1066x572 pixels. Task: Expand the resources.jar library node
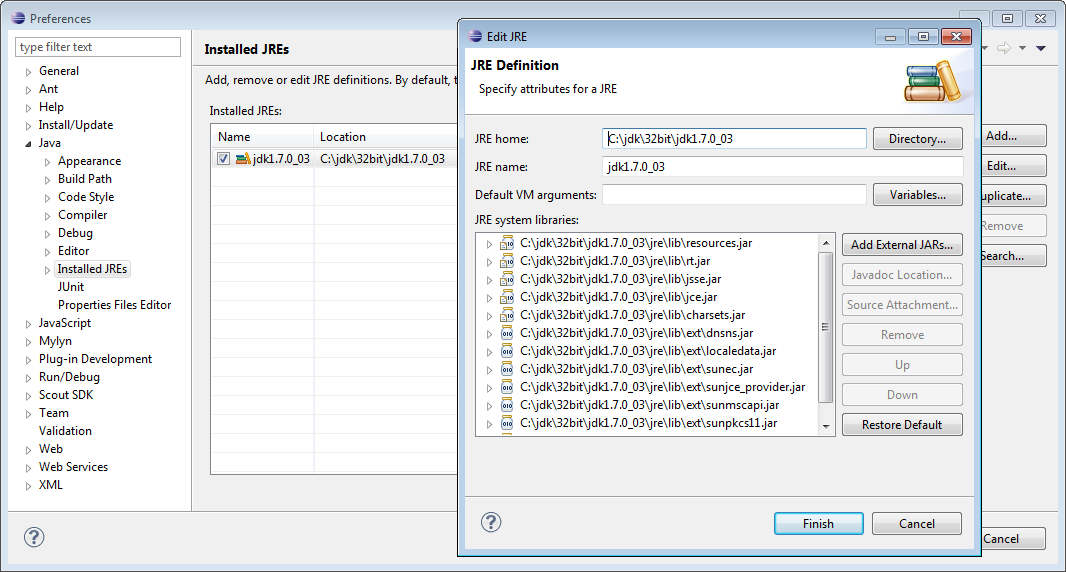(489, 243)
